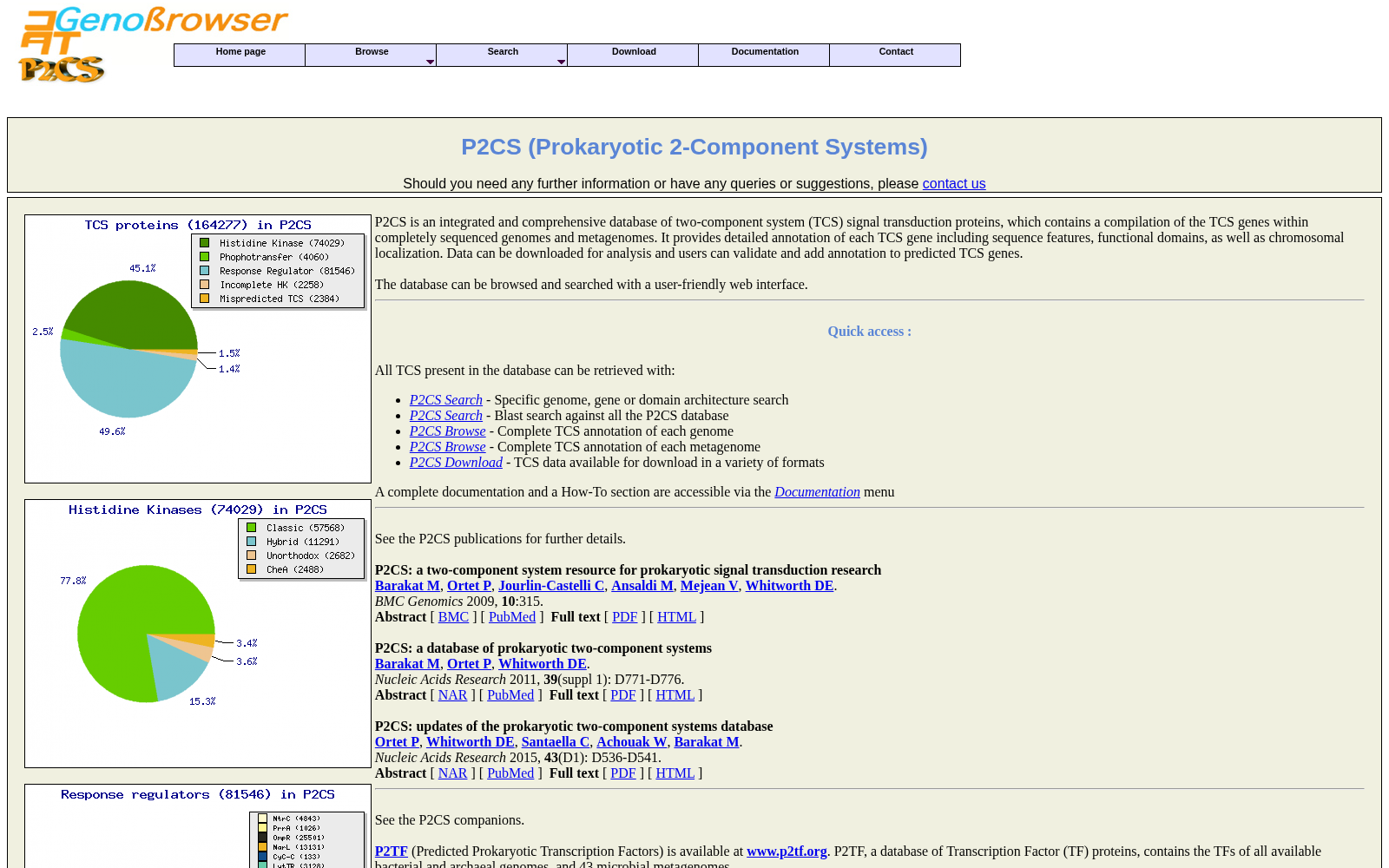Open NAR abstract for 2011 paper
The height and width of the screenshot is (868, 1389).
click(452, 695)
